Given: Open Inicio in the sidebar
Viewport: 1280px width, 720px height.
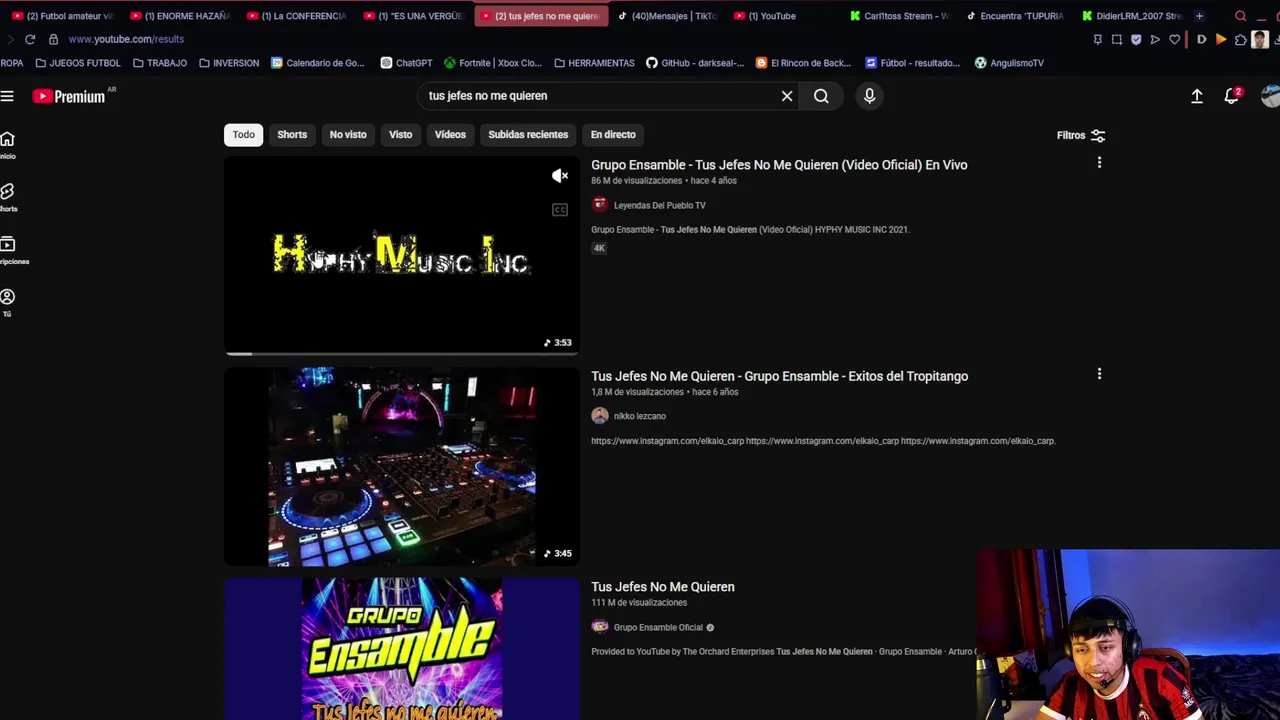Looking at the screenshot, I should tap(7, 144).
